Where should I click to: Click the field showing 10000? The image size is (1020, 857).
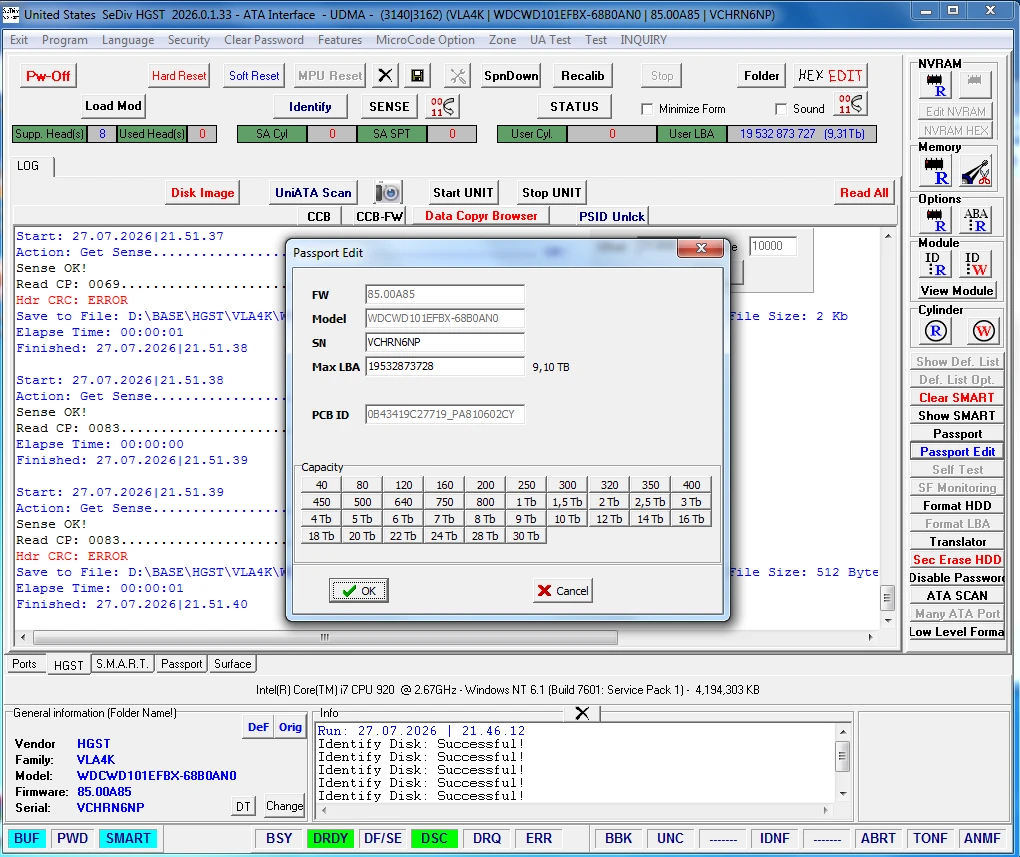[773, 246]
